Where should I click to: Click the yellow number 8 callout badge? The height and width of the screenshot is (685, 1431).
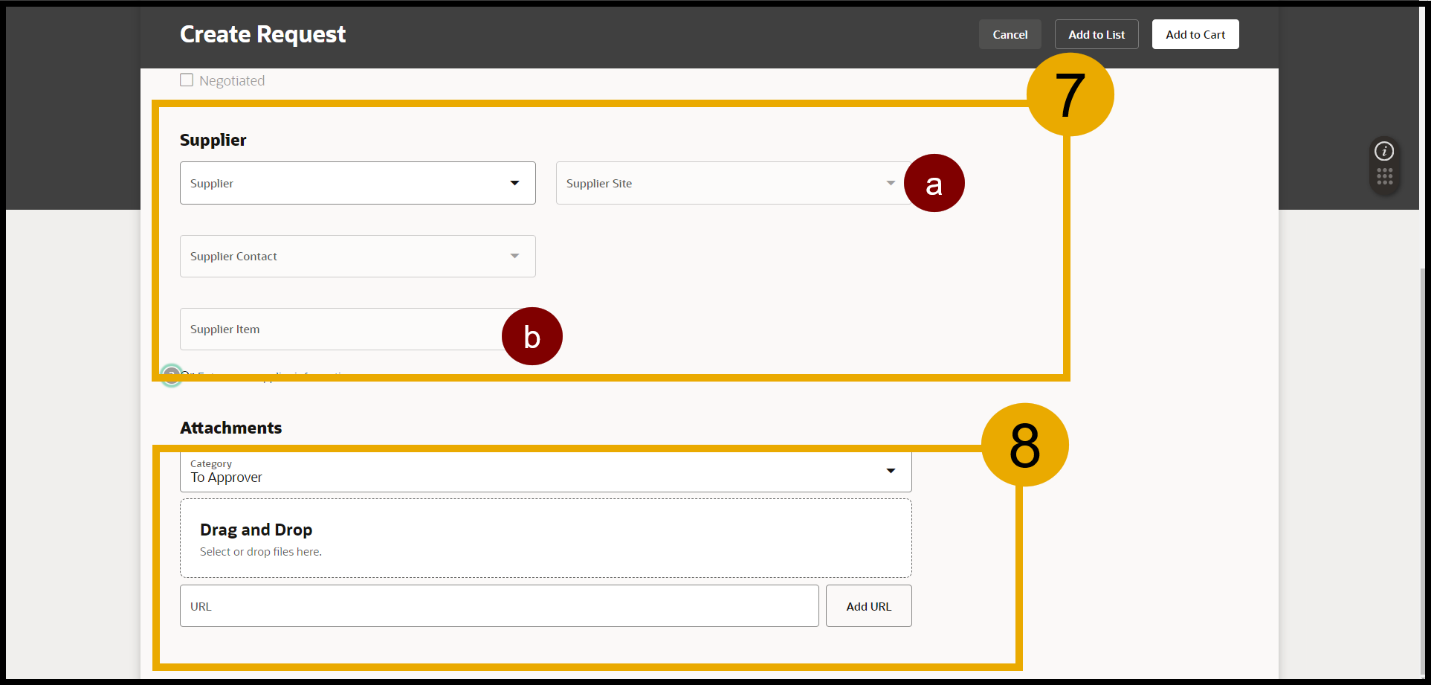1024,446
